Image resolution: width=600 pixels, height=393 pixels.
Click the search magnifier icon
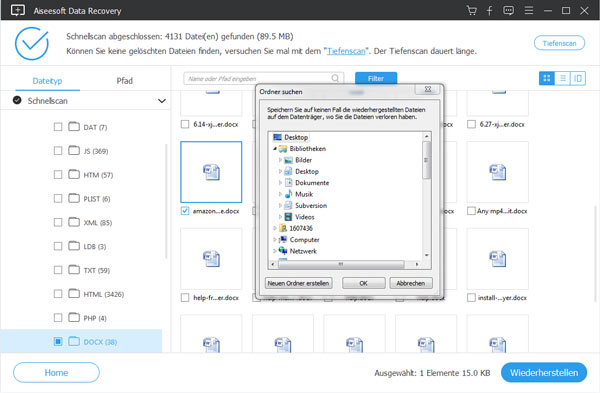click(x=335, y=78)
